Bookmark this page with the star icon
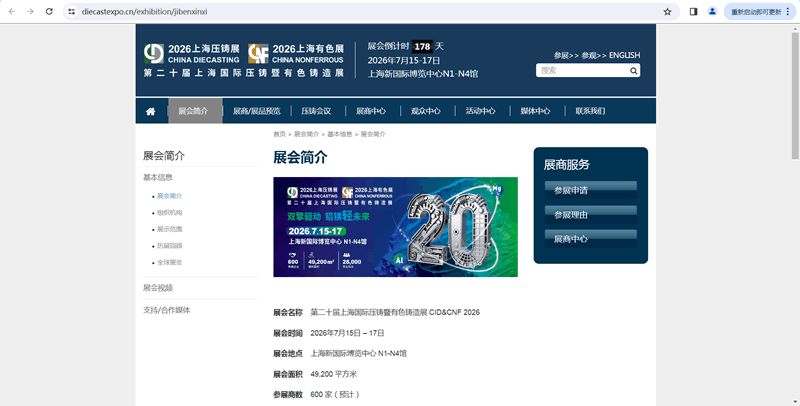The image size is (800, 406). [x=667, y=12]
